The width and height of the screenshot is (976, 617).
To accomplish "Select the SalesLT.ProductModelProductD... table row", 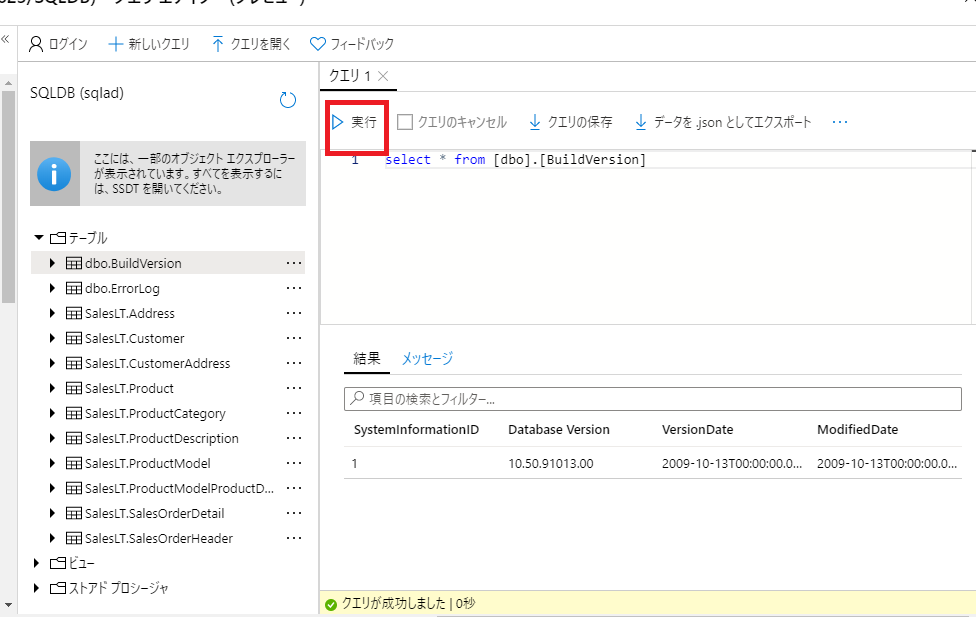I will [x=168, y=488].
